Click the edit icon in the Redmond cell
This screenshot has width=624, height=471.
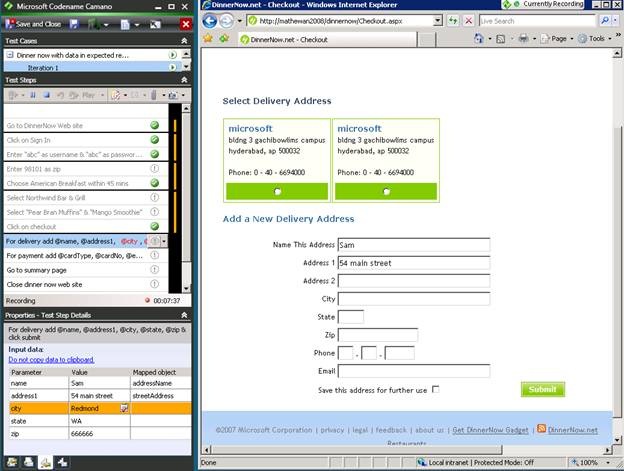coord(125,408)
